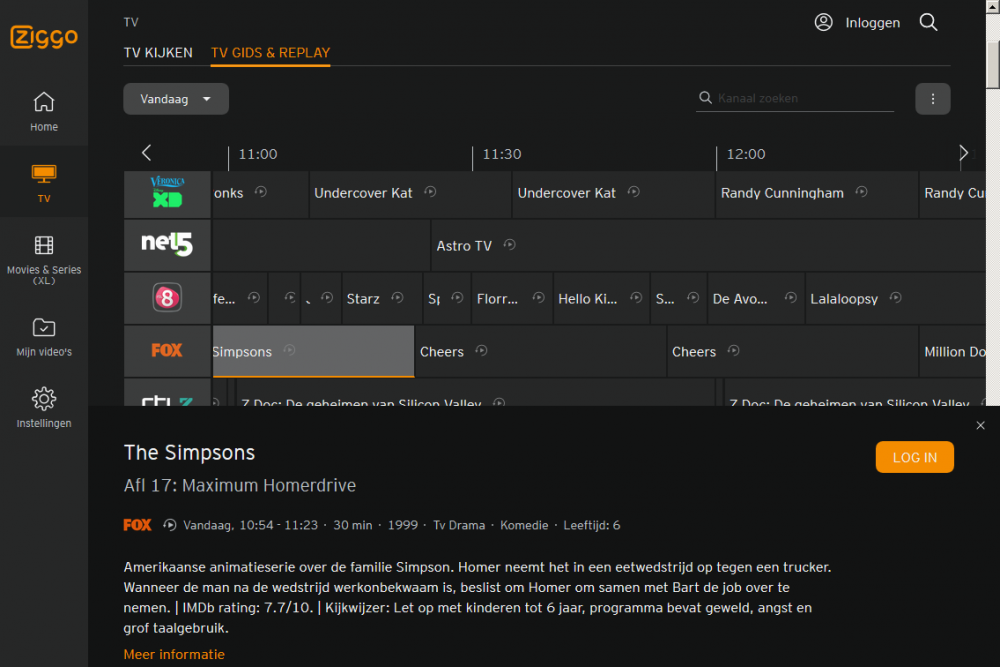Viewport: 1000px width, 667px height.
Task: Click replay icon next to Starz
Action: click(x=397, y=298)
